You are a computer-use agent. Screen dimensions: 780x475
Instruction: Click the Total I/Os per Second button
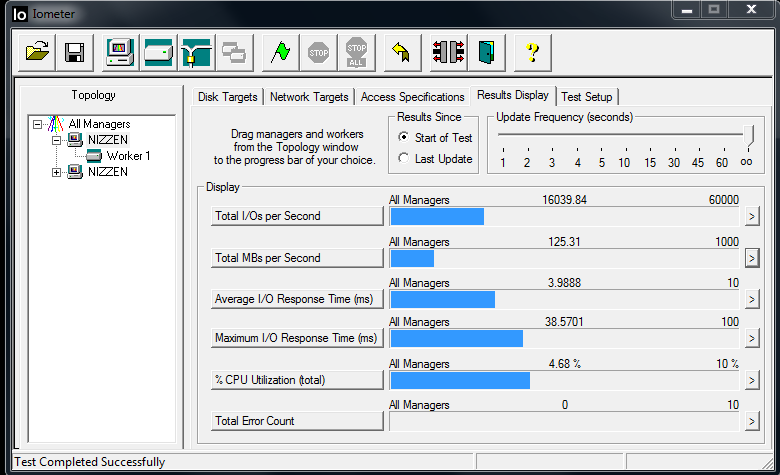click(297, 216)
